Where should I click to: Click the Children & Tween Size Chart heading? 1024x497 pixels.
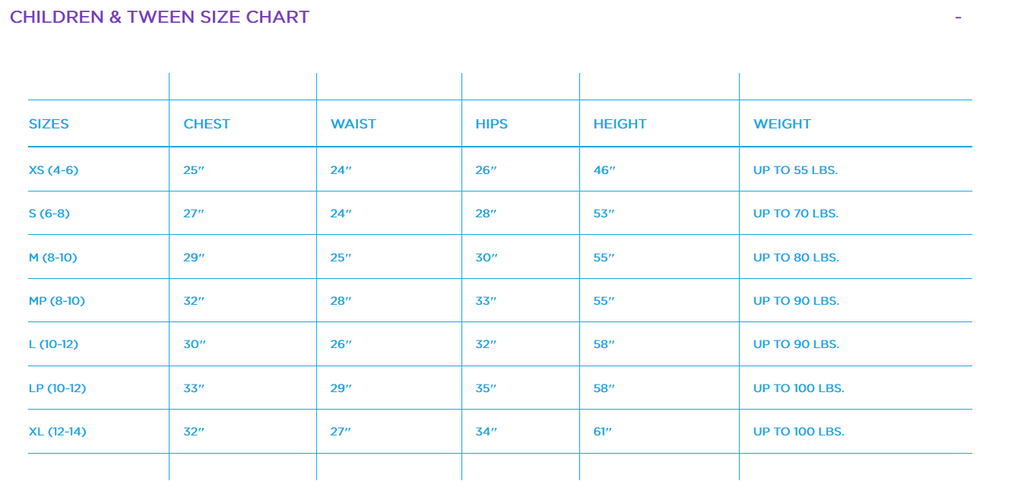click(159, 17)
